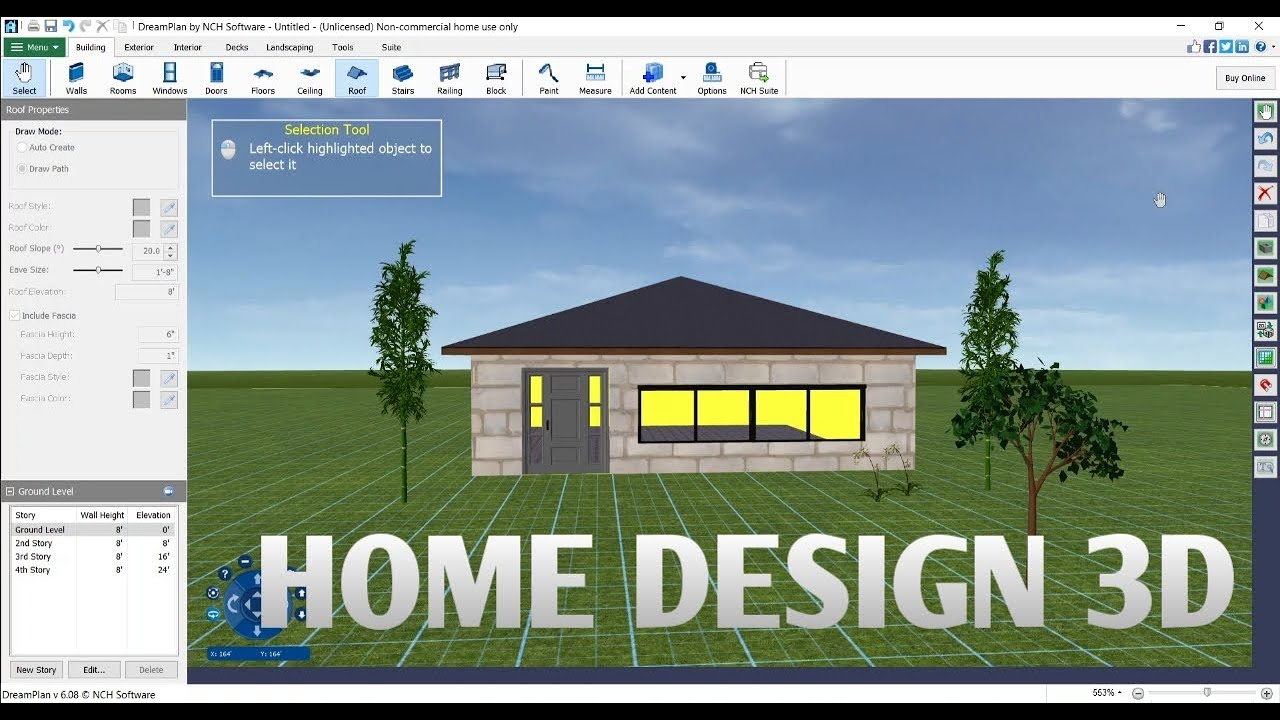Open the Tools tab
The height and width of the screenshot is (720, 1280).
click(x=343, y=47)
